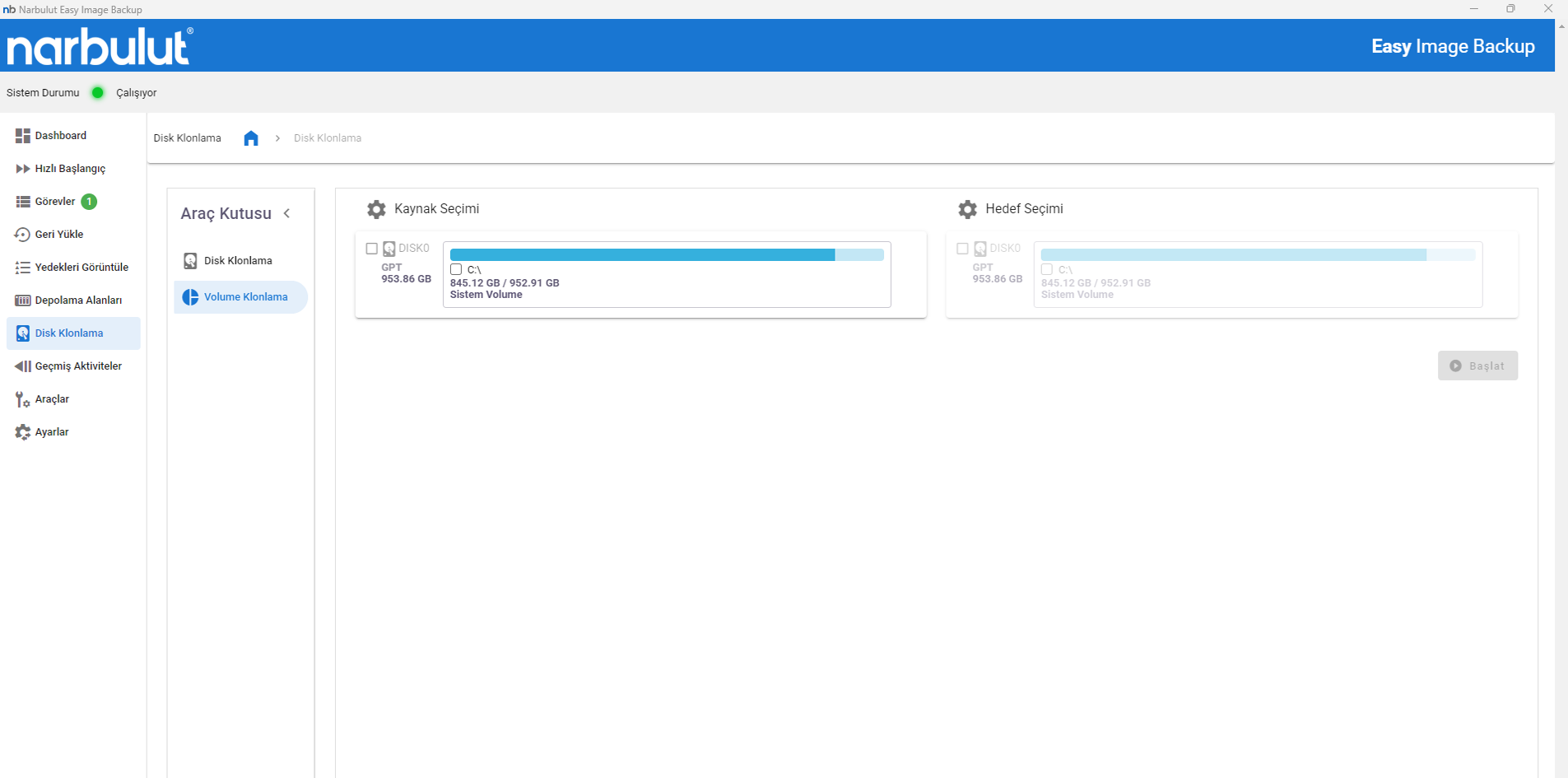Collapse the Araç Kutusu panel

click(287, 214)
